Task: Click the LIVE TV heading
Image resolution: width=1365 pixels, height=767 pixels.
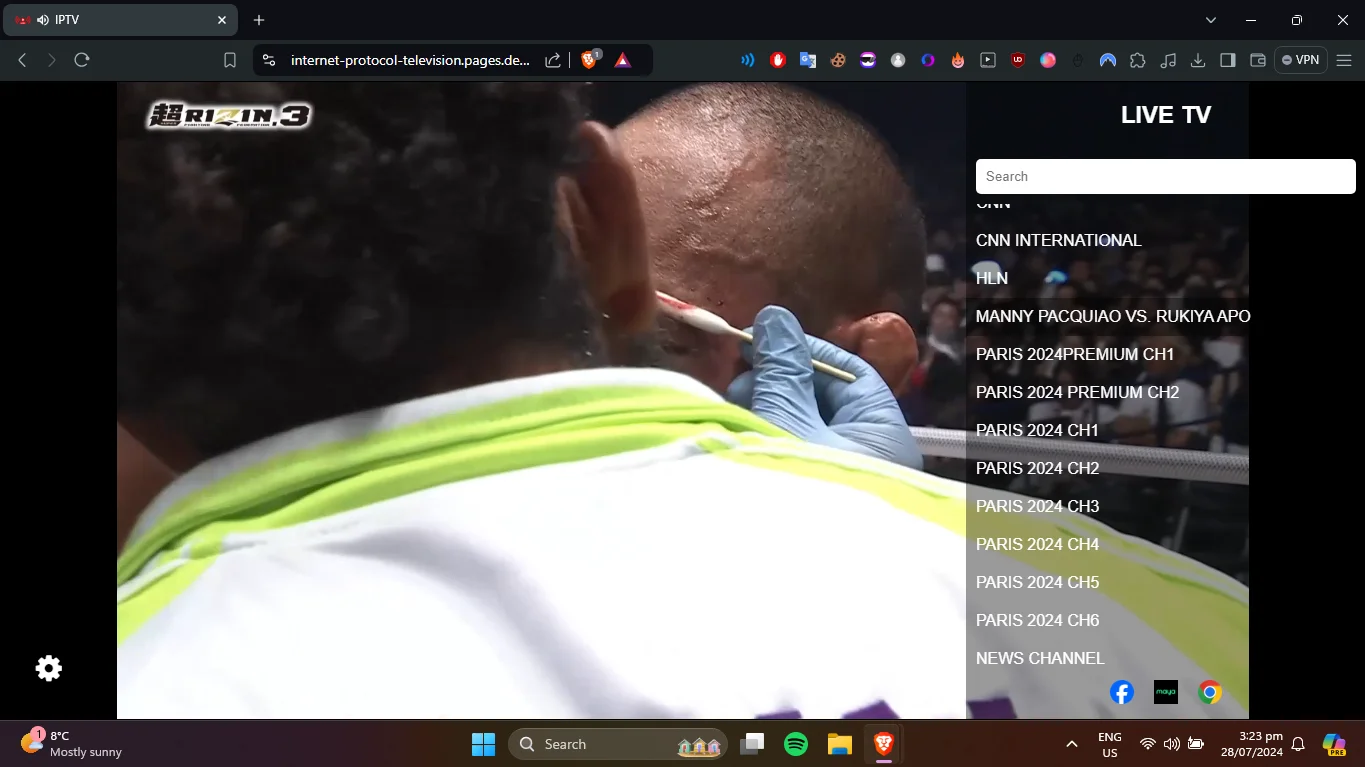Action: point(1166,115)
